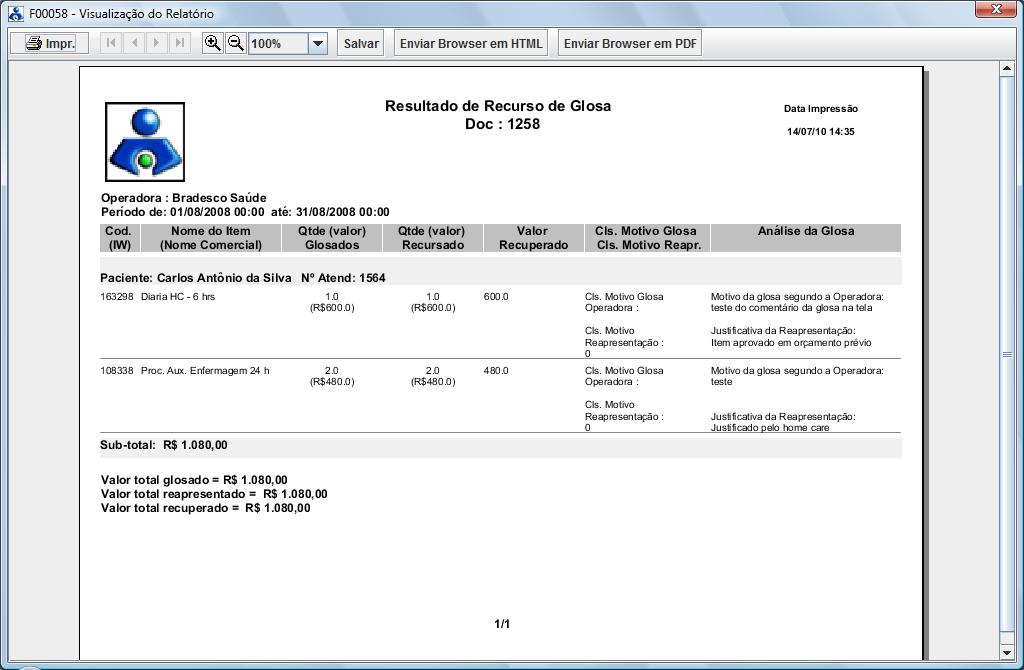This screenshot has height=670, width=1024.
Task: Click 'Doc : 1258' text
Action: point(502,124)
